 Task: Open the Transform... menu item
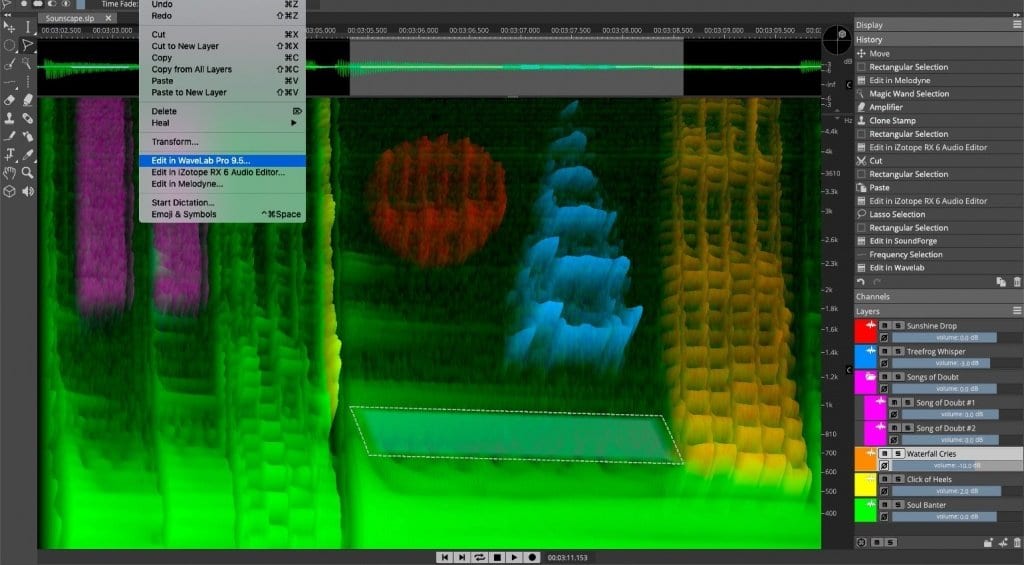click(222, 142)
